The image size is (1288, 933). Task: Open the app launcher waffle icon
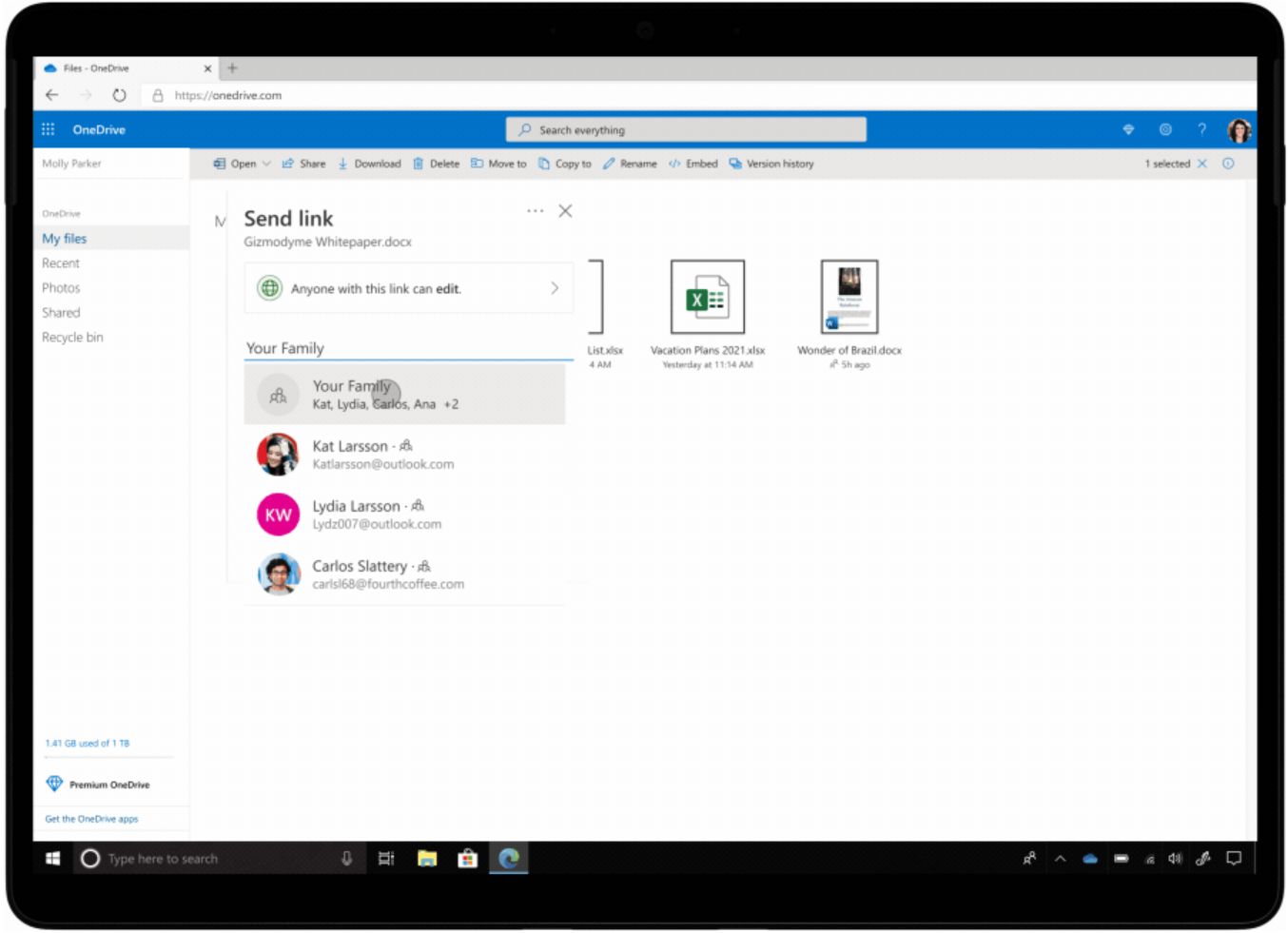point(48,129)
